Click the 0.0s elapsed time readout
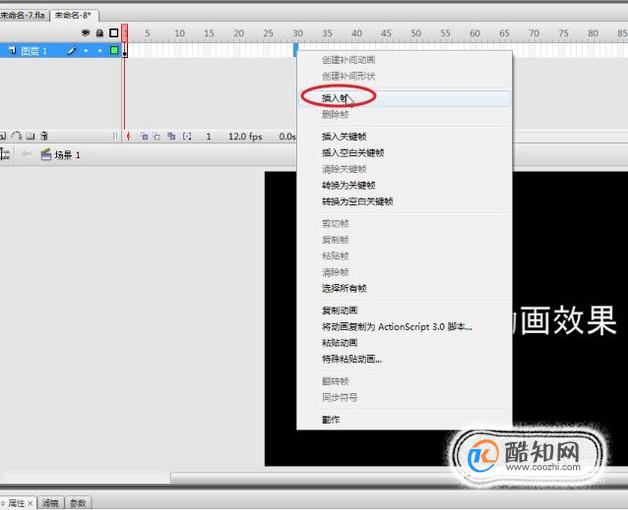Image resolution: width=628 pixels, height=510 pixels. (x=287, y=137)
